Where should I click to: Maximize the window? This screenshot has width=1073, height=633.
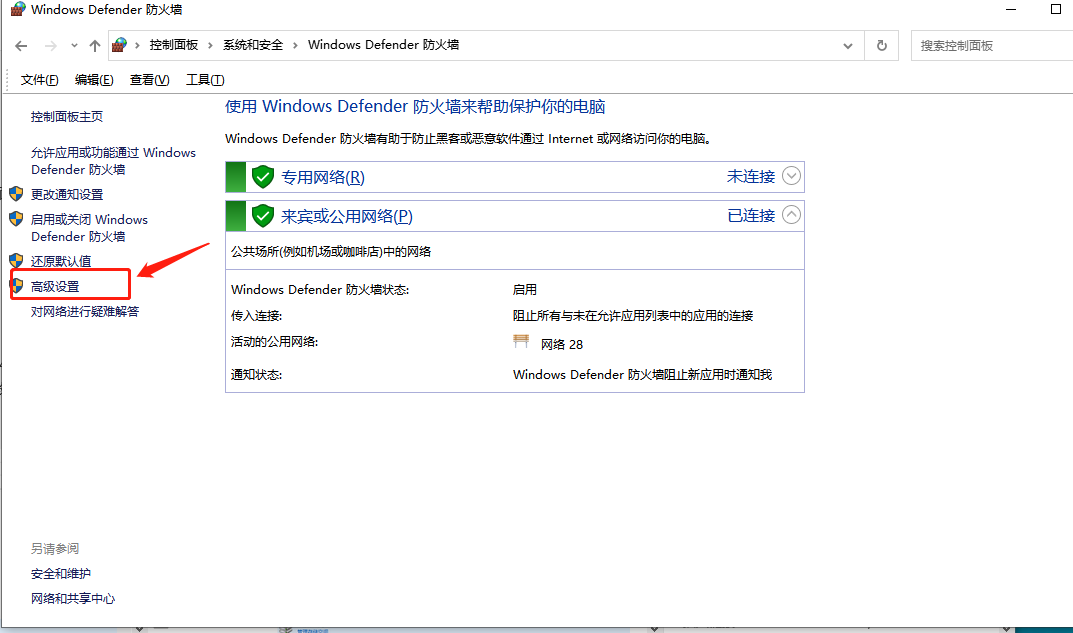point(1055,9)
